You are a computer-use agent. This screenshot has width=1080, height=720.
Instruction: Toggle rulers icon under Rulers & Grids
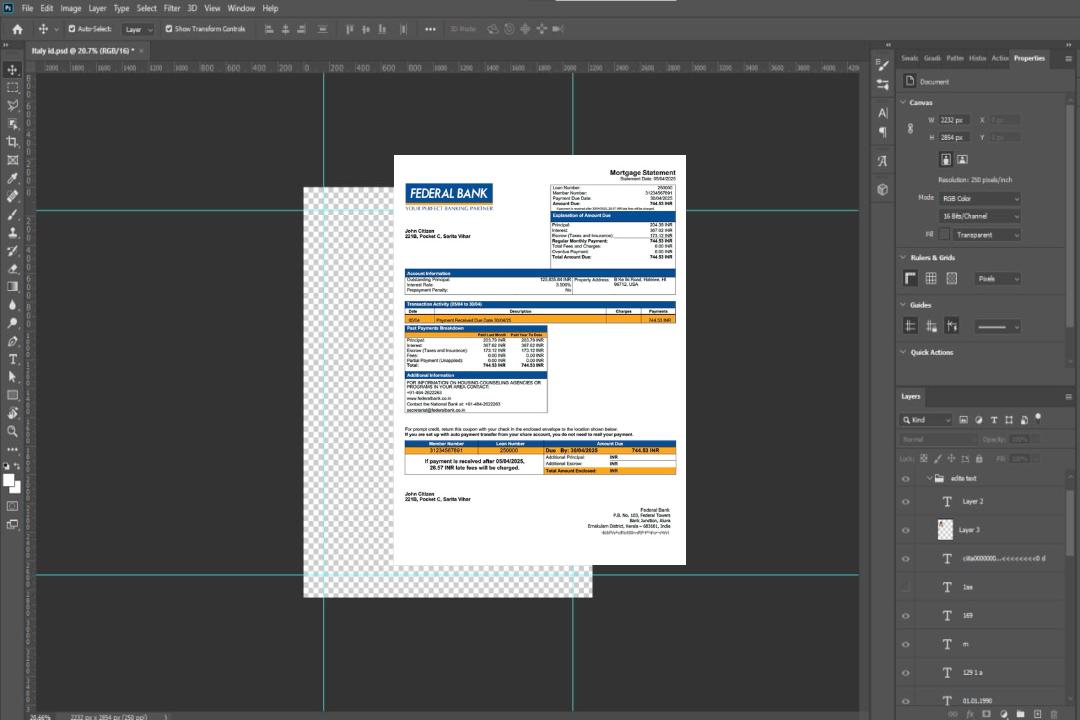(910, 278)
